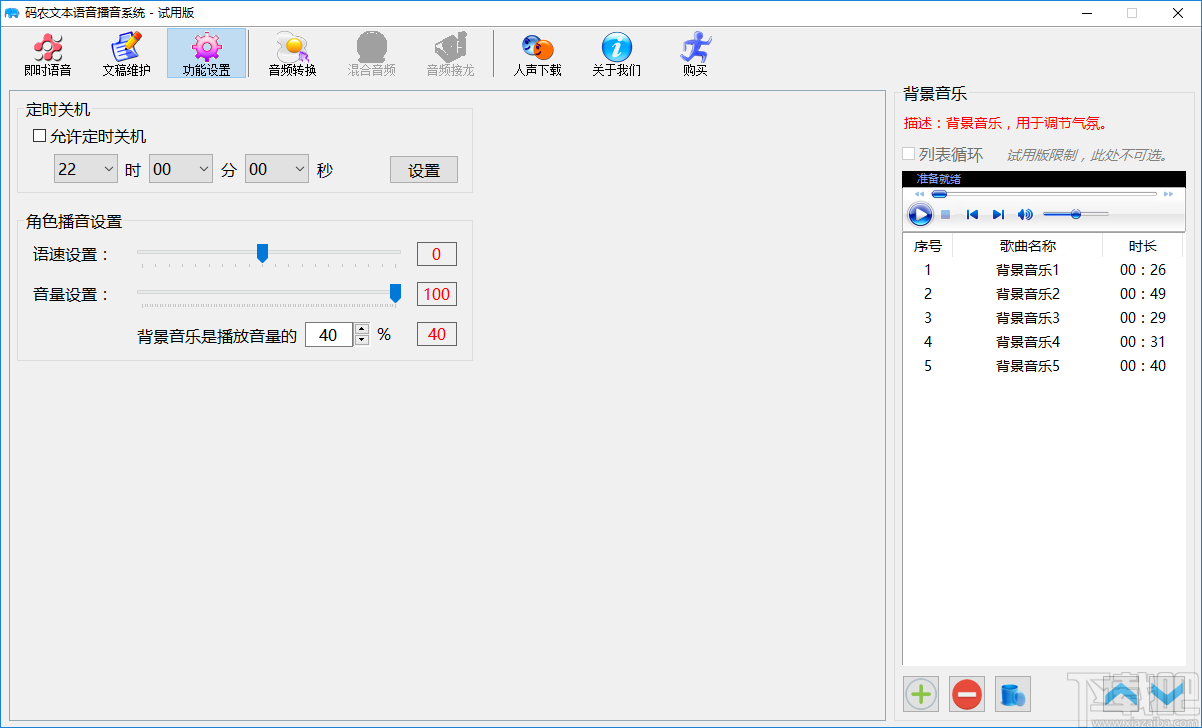1202x728 pixels.
Task: Click the 人声下载 voice download icon
Action: [x=537, y=54]
